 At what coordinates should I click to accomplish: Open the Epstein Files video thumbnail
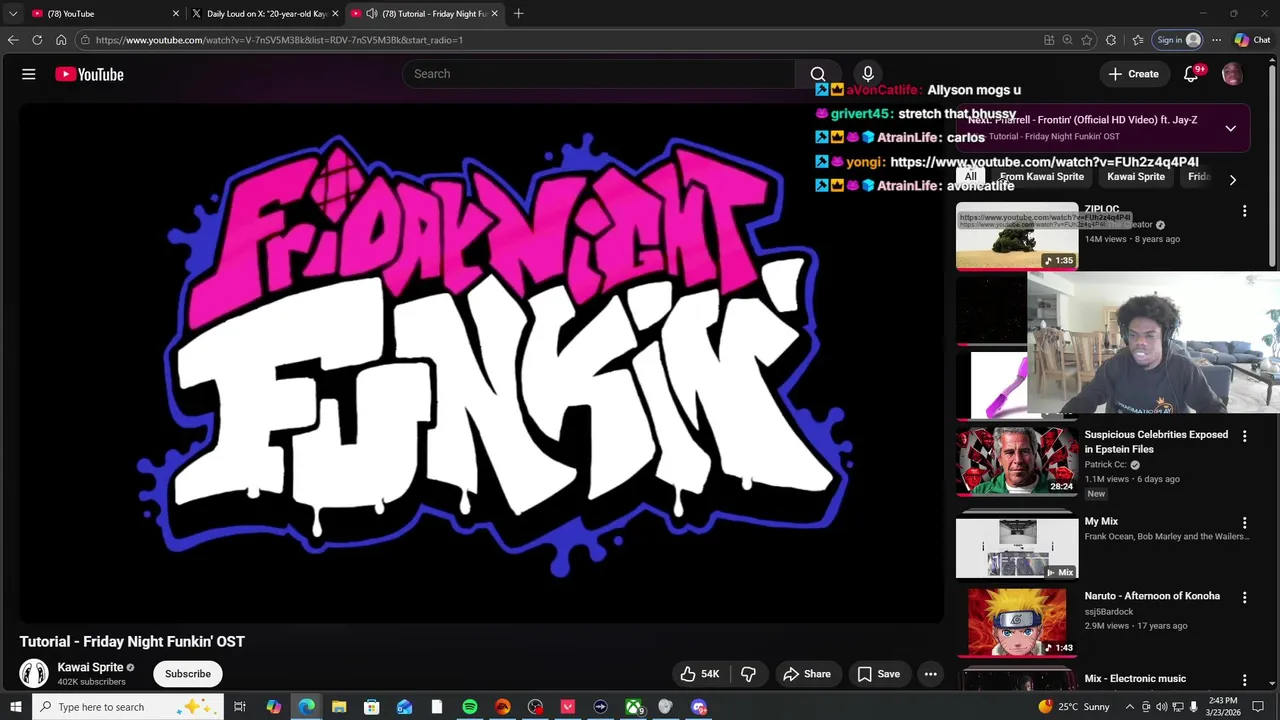1017,461
